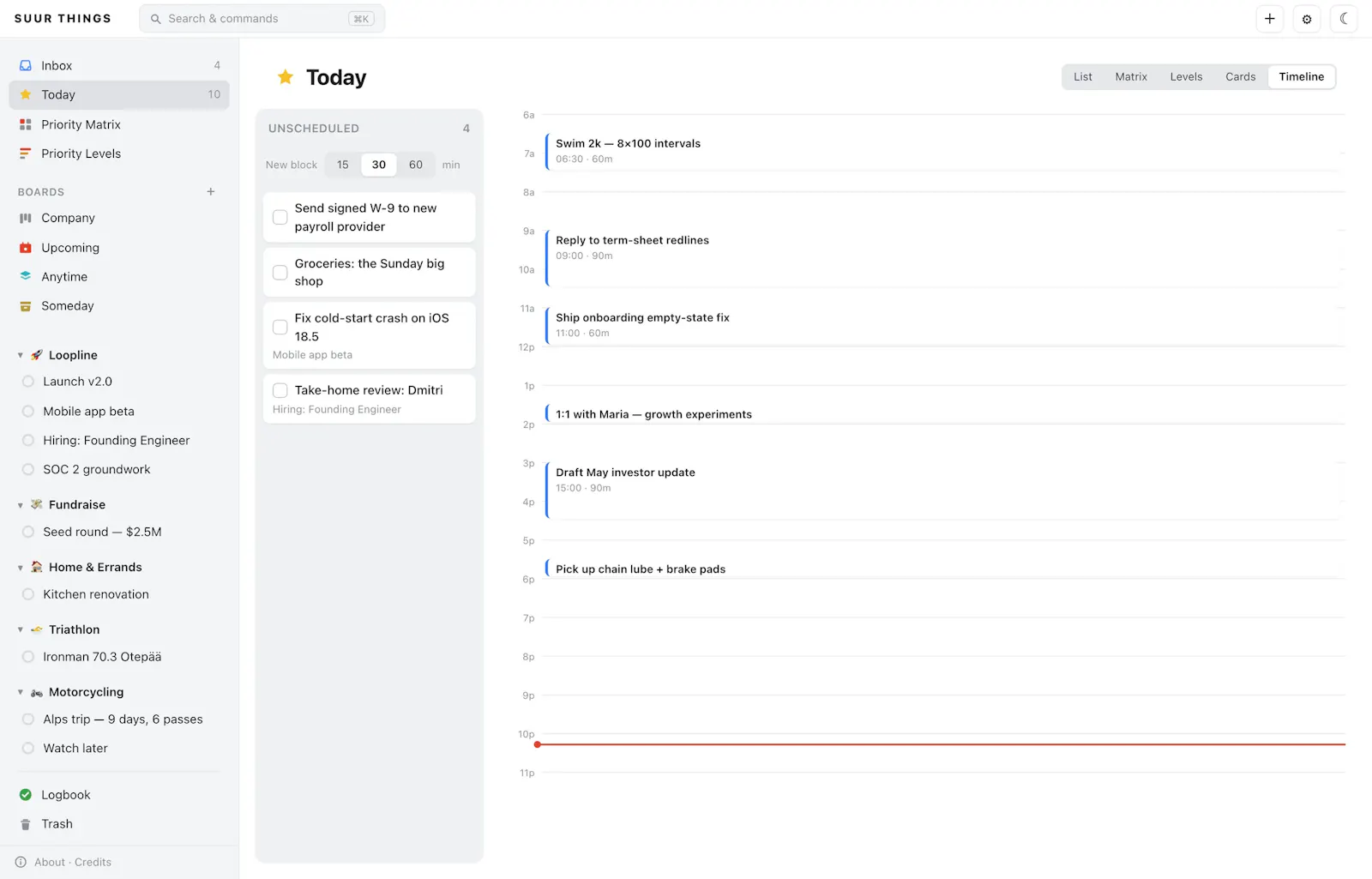Open settings gear in top bar
Screen dimensions: 1372x879
click(1307, 19)
